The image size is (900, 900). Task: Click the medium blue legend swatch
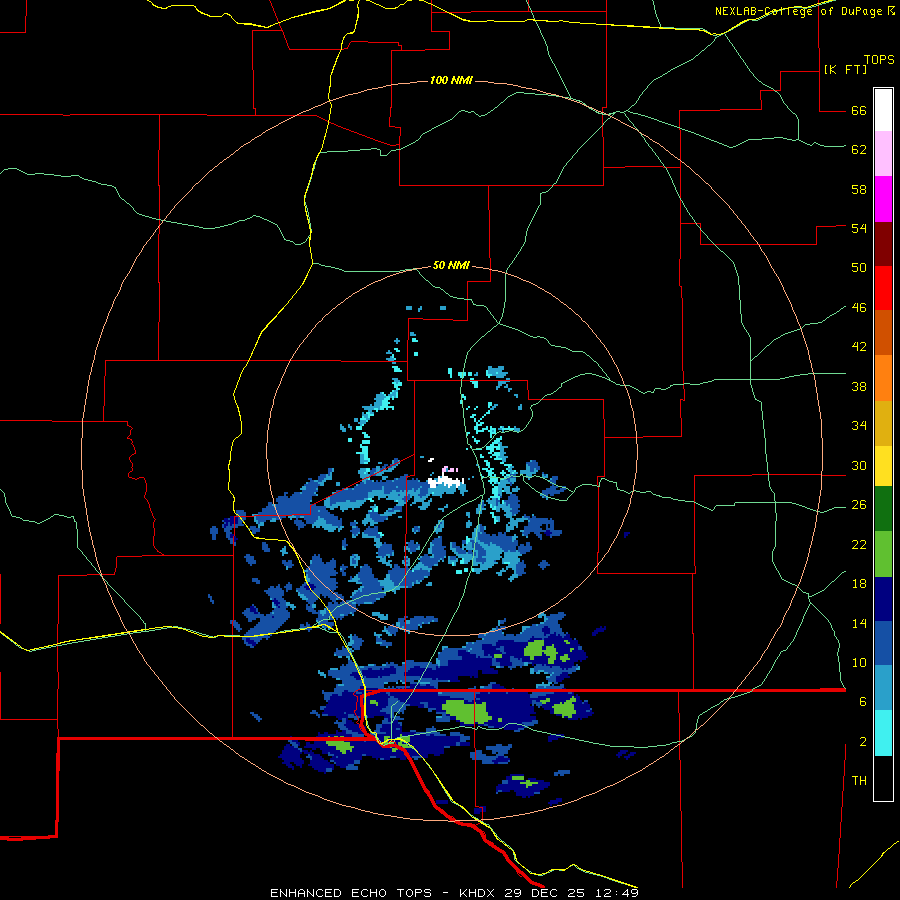click(883, 643)
